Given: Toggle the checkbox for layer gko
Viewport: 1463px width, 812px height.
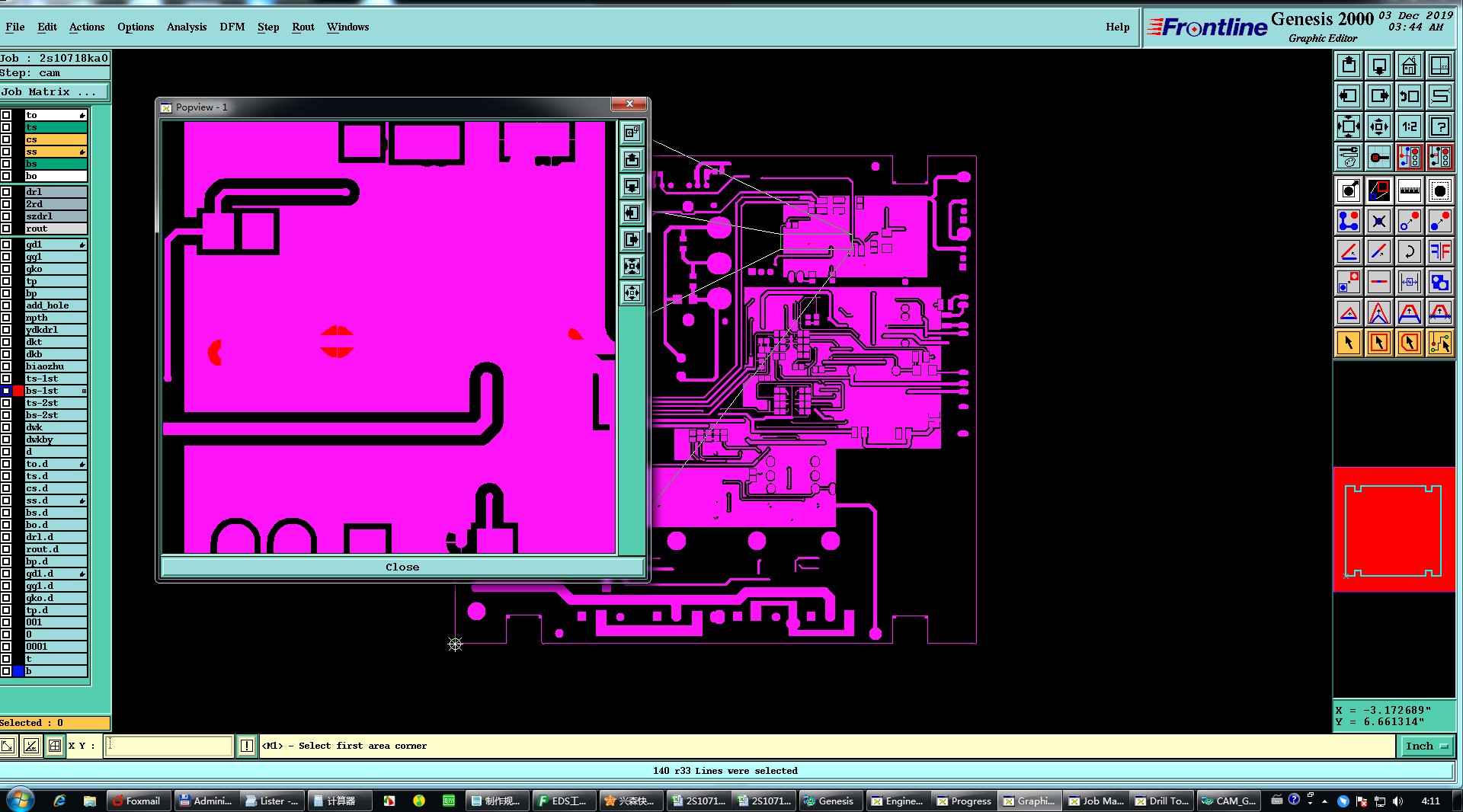Looking at the screenshot, I should coord(6,269).
